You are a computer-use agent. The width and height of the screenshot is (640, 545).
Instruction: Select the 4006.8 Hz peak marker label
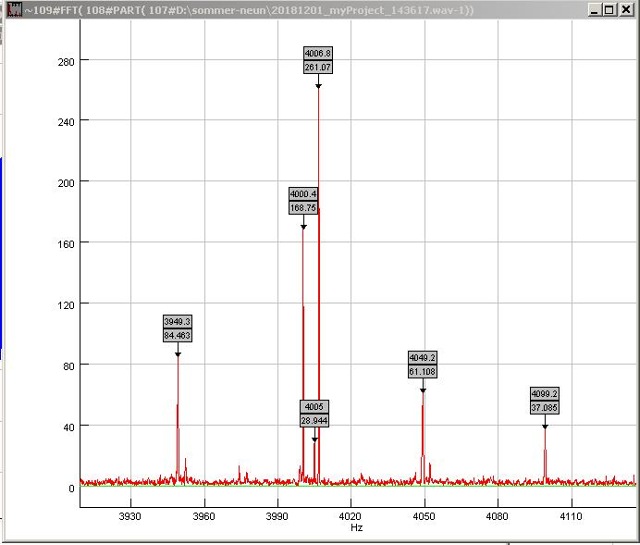click(318, 53)
